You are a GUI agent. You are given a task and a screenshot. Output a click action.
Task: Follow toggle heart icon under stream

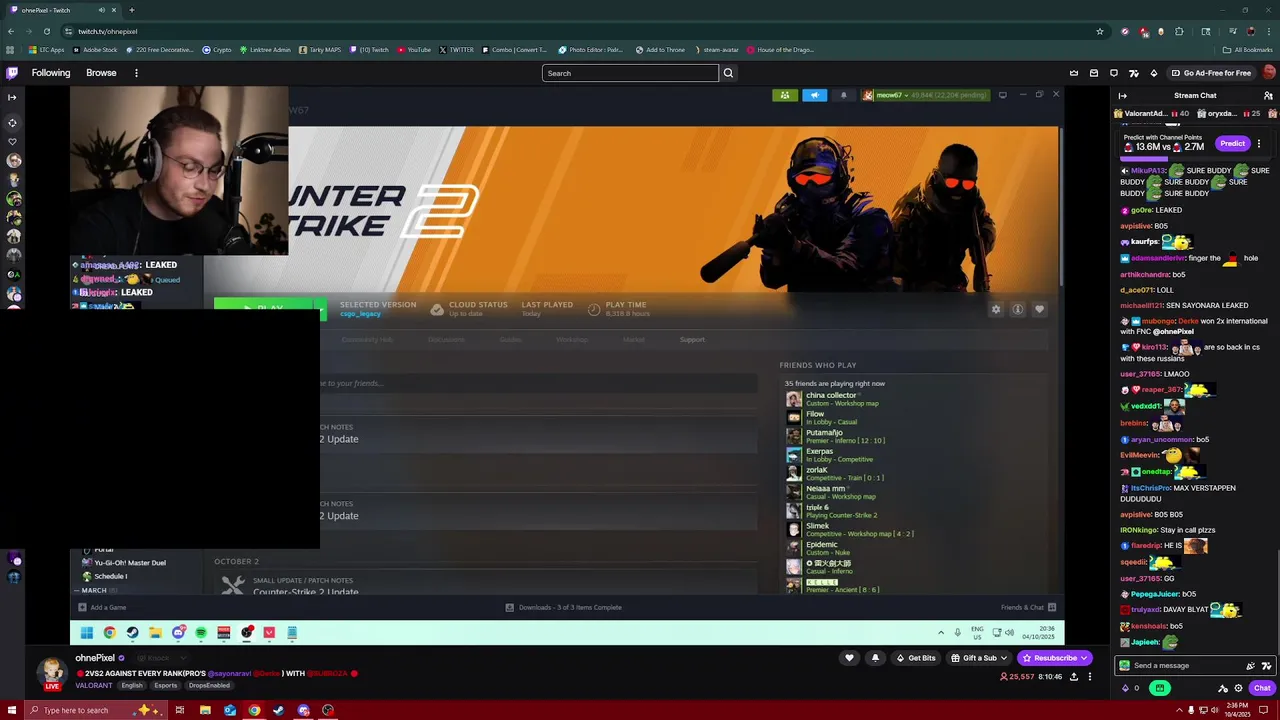tap(849, 658)
